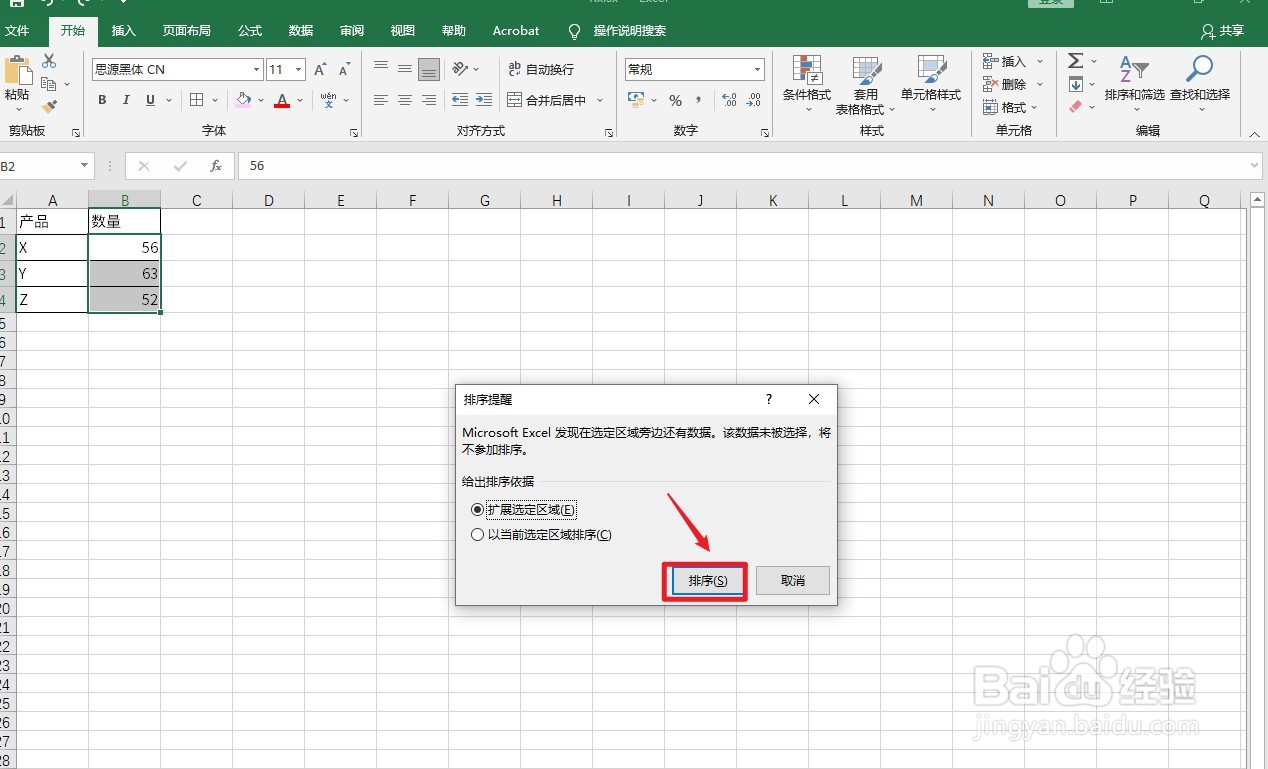Viewport: 1268px width, 769px height.
Task: Apply Comma Style number format
Action: point(698,100)
